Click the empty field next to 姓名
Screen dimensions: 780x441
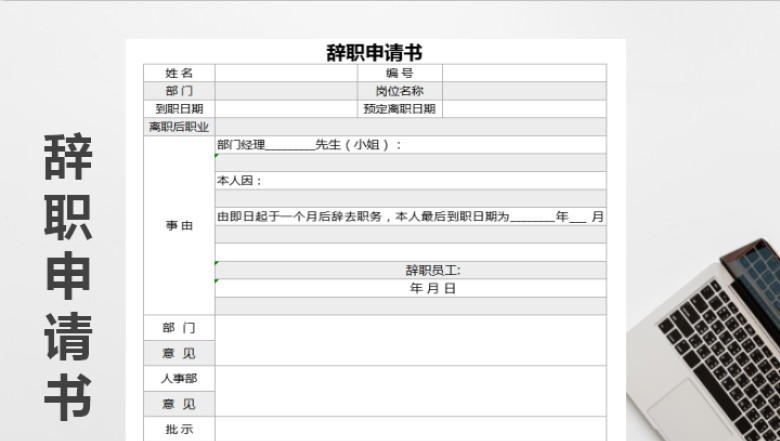click(286, 73)
